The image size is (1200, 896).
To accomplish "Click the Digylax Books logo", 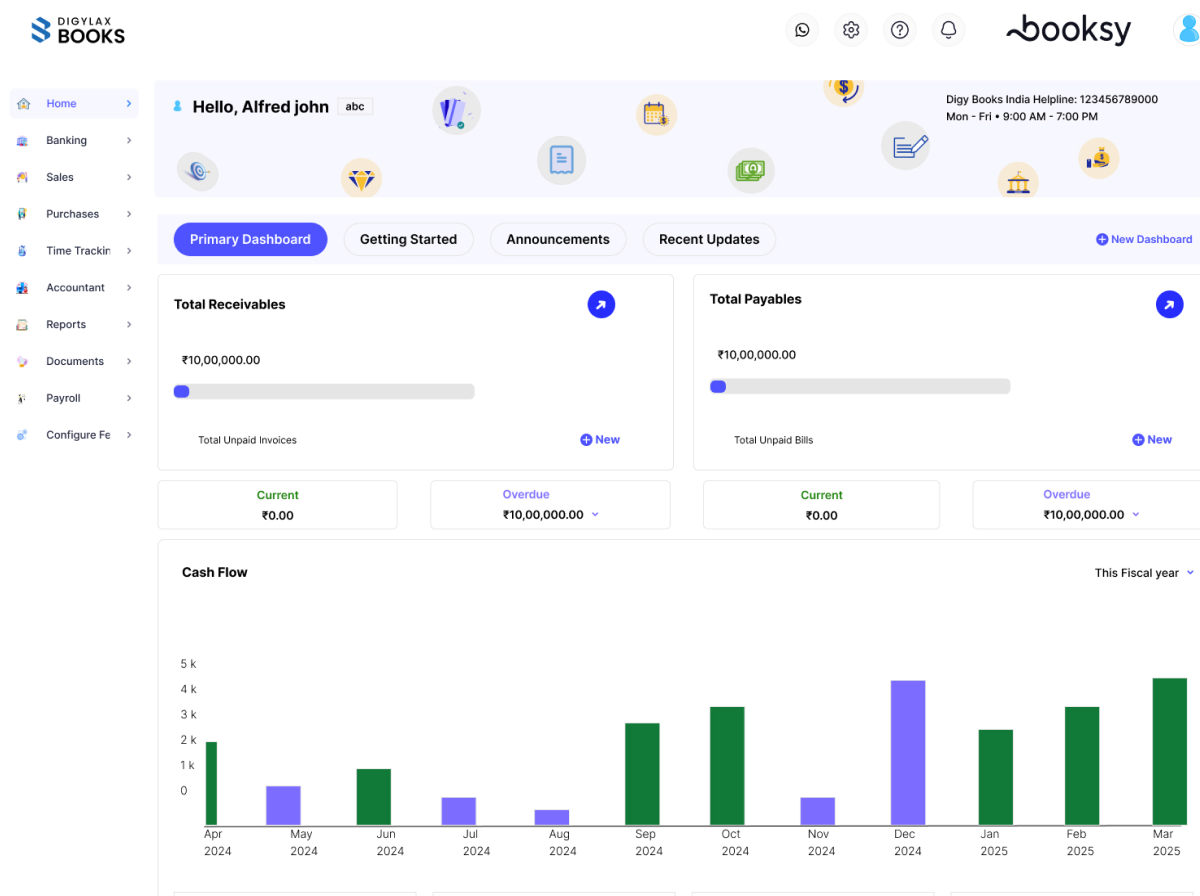I will [x=78, y=31].
